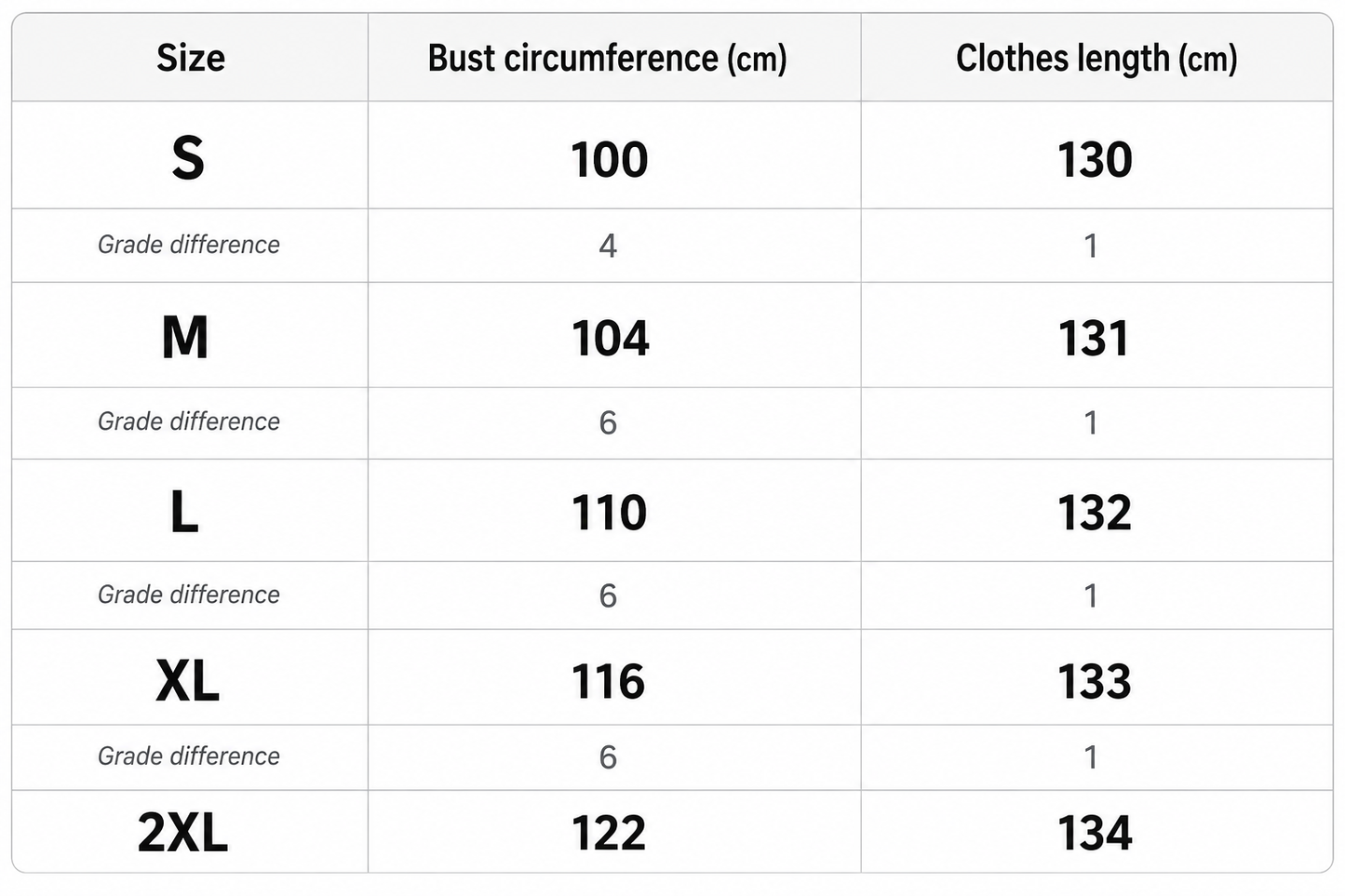The image size is (1345, 896).
Task: Click Grade difference label below size S
Action: (189, 245)
